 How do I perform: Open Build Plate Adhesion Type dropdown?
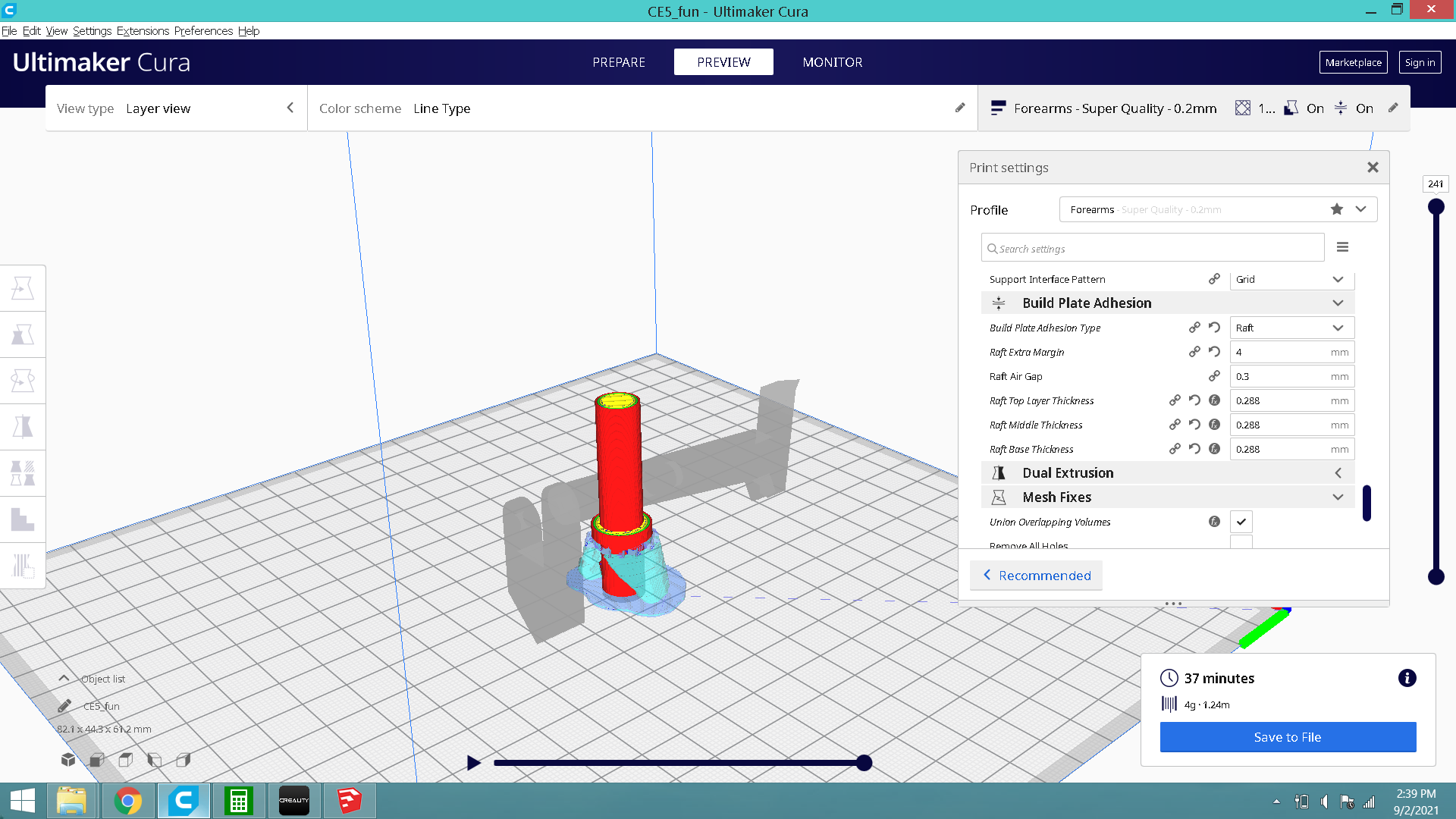click(1291, 328)
